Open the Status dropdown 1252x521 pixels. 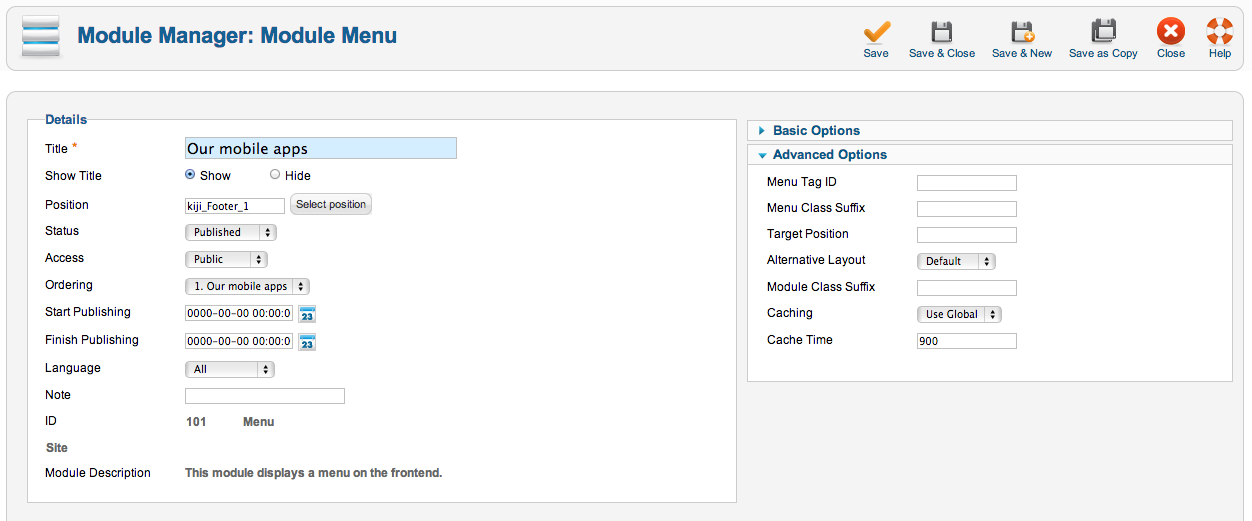pyautogui.click(x=231, y=232)
